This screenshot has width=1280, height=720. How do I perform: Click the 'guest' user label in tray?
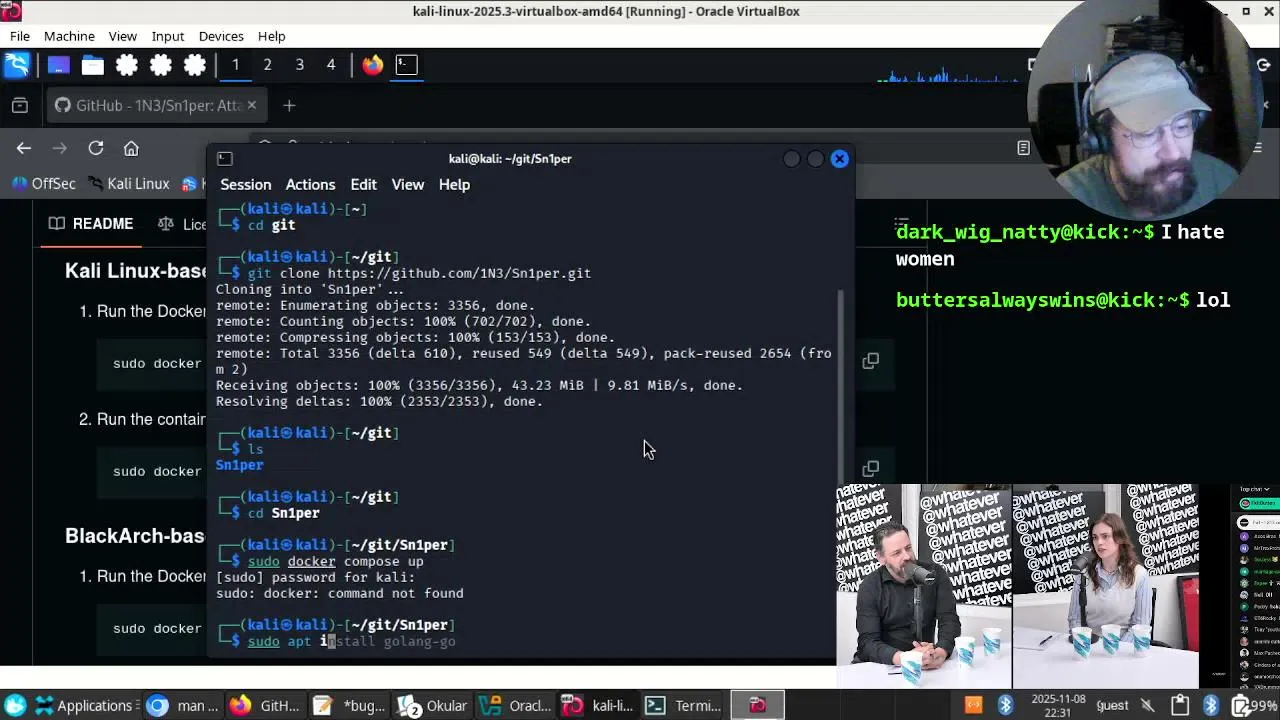click(1112, 706)
